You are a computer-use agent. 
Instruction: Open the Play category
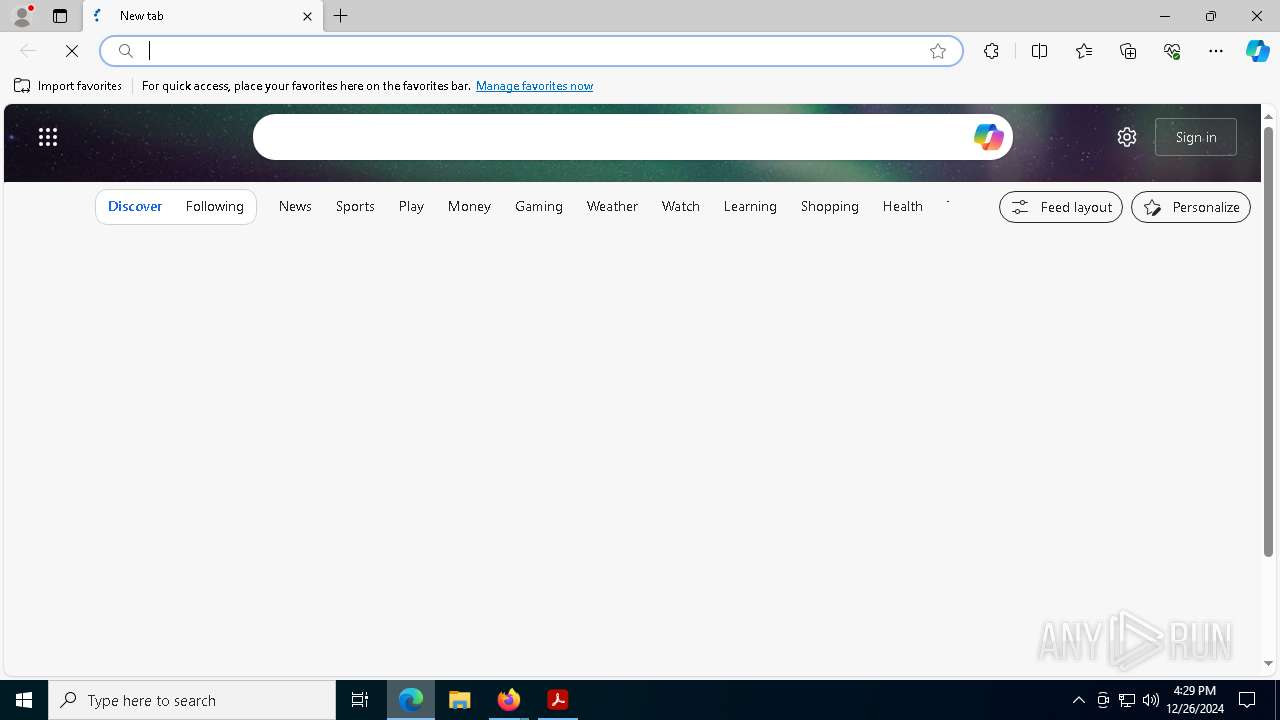411,206
